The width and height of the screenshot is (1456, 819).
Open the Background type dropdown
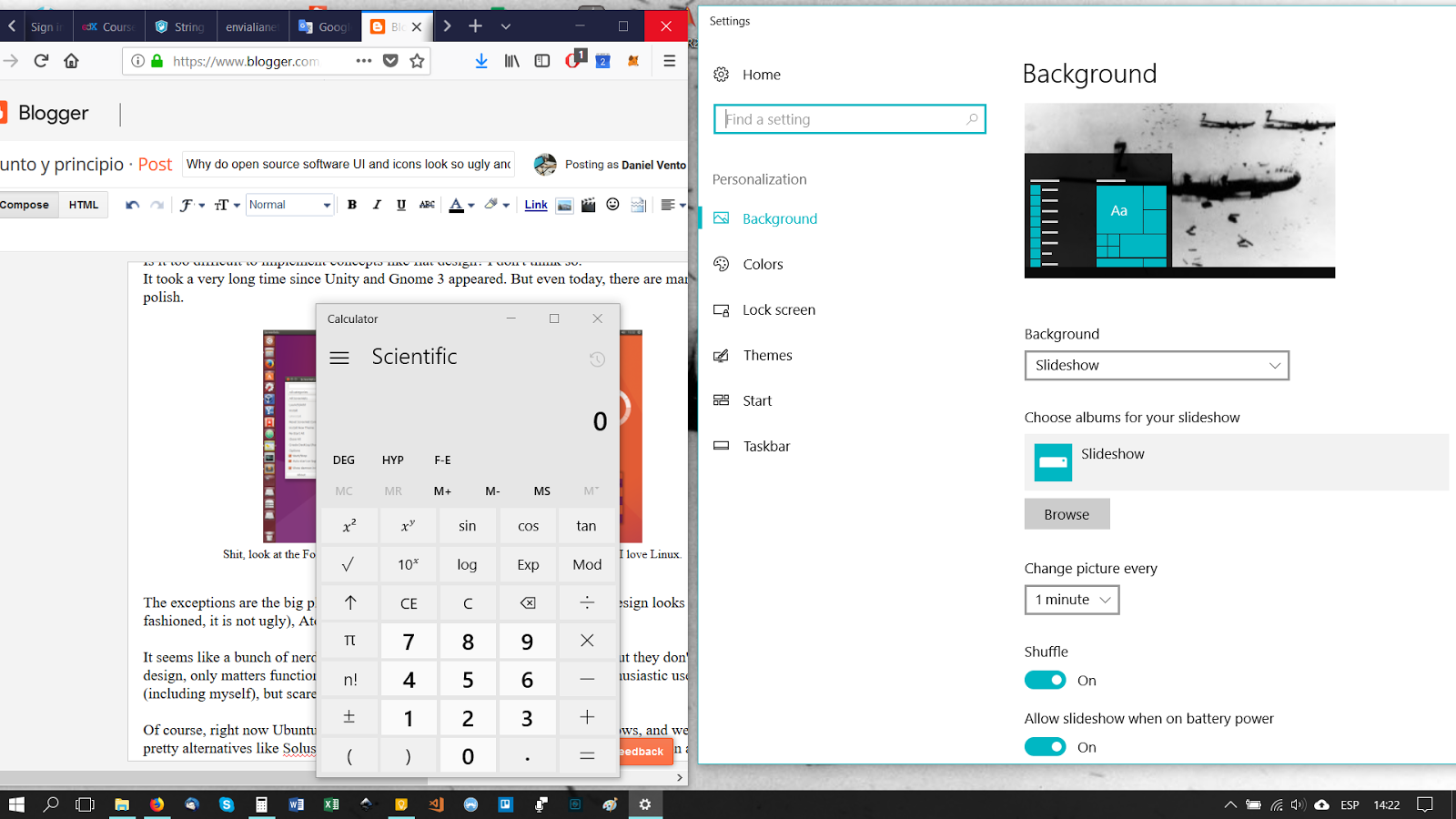(x=1157, y=365)
